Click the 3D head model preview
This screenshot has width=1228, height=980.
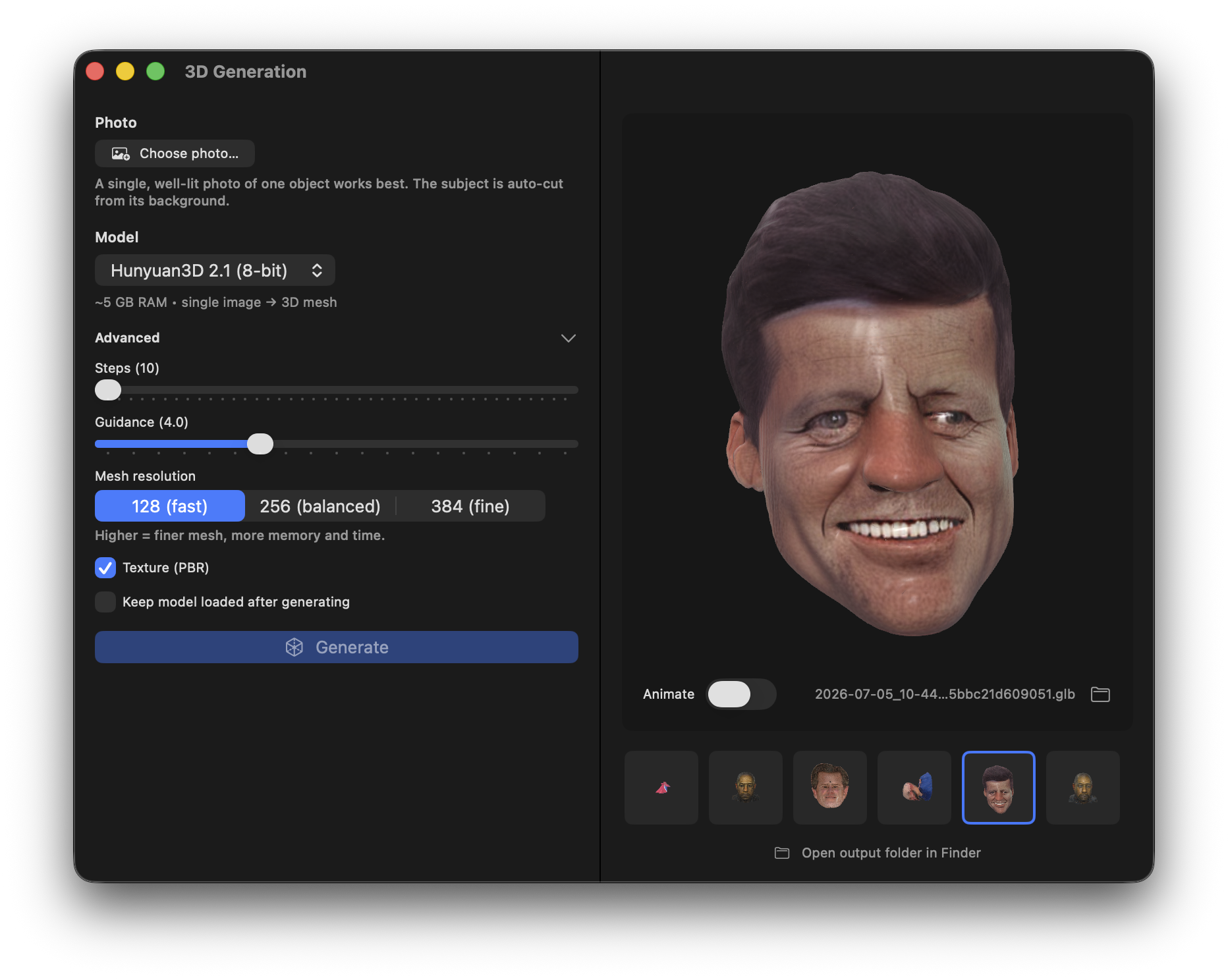[870, 403]
